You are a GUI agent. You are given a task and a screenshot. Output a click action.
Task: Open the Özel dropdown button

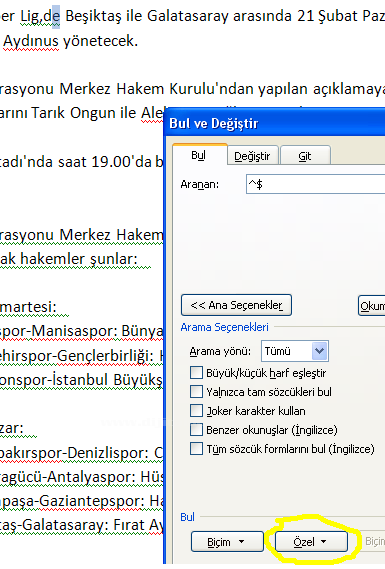pyautogui.click(x=311, y=542)
